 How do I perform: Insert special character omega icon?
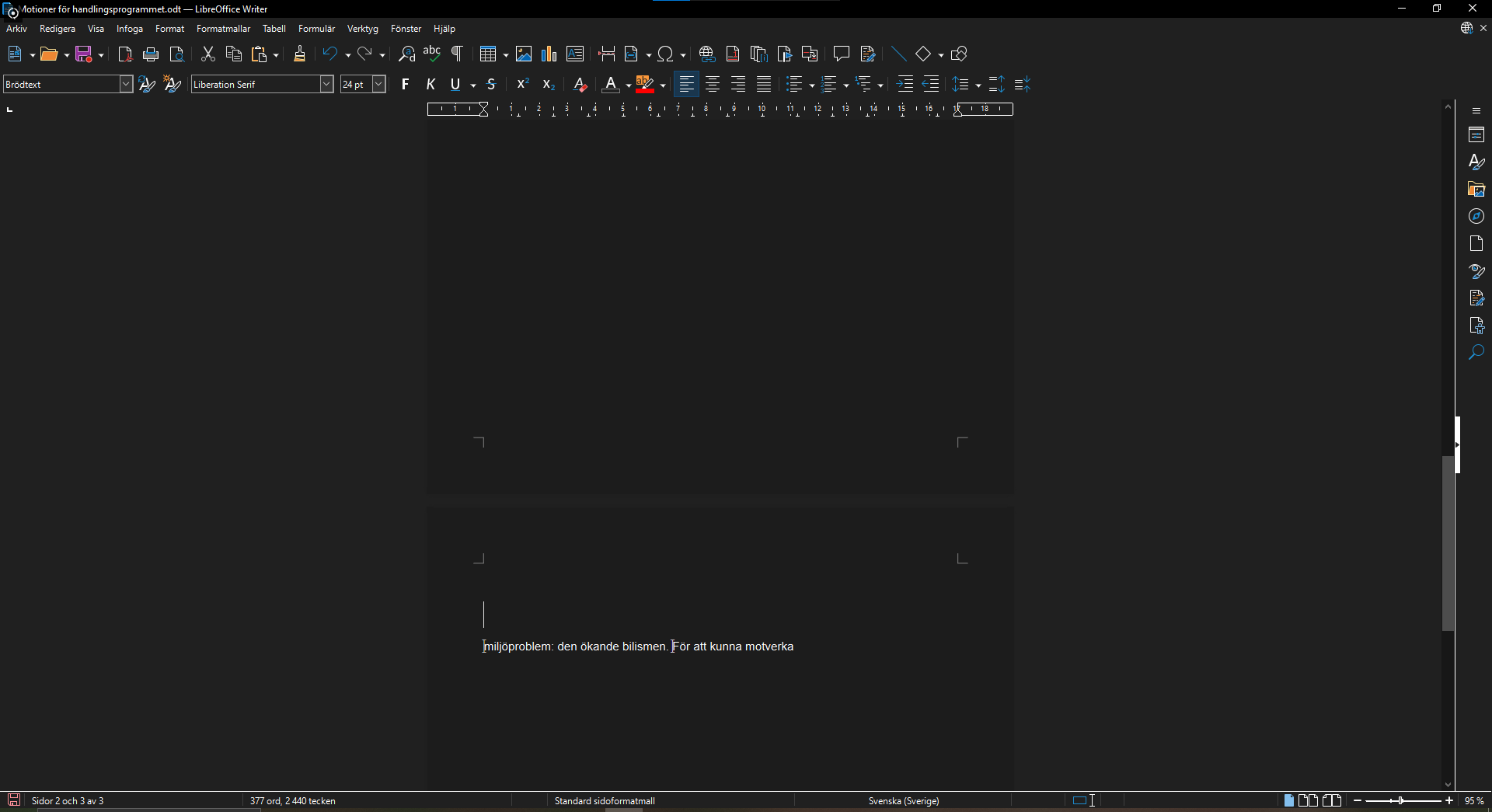point(665,54)
